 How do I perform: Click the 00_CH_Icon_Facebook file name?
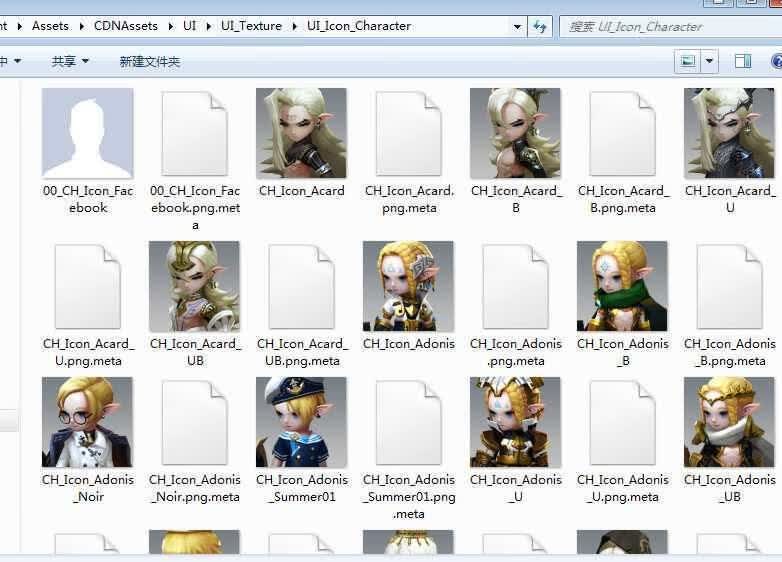pyautogui.click(x=88, y=199)
